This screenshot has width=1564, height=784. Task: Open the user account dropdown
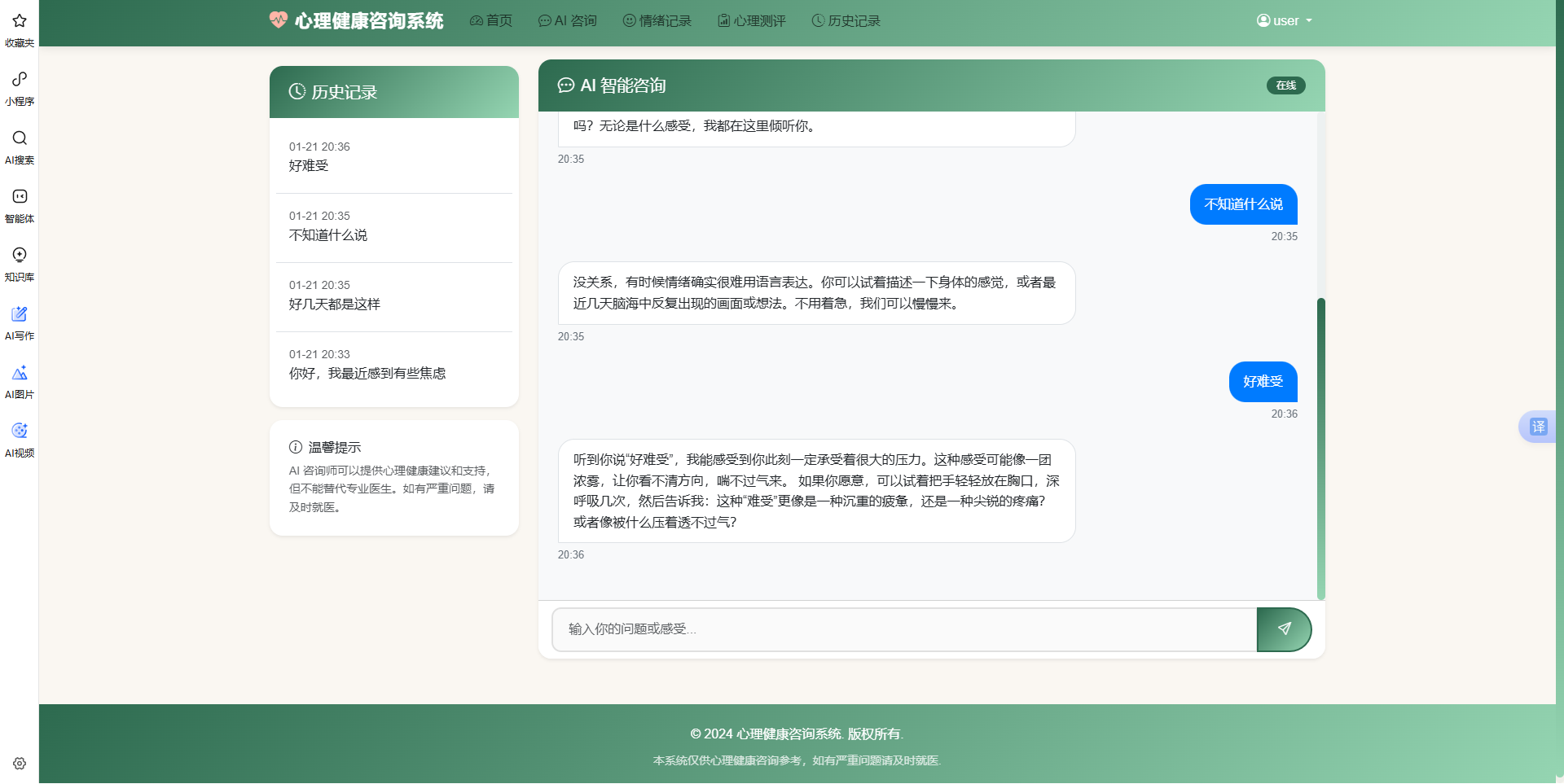(1284, 20)
